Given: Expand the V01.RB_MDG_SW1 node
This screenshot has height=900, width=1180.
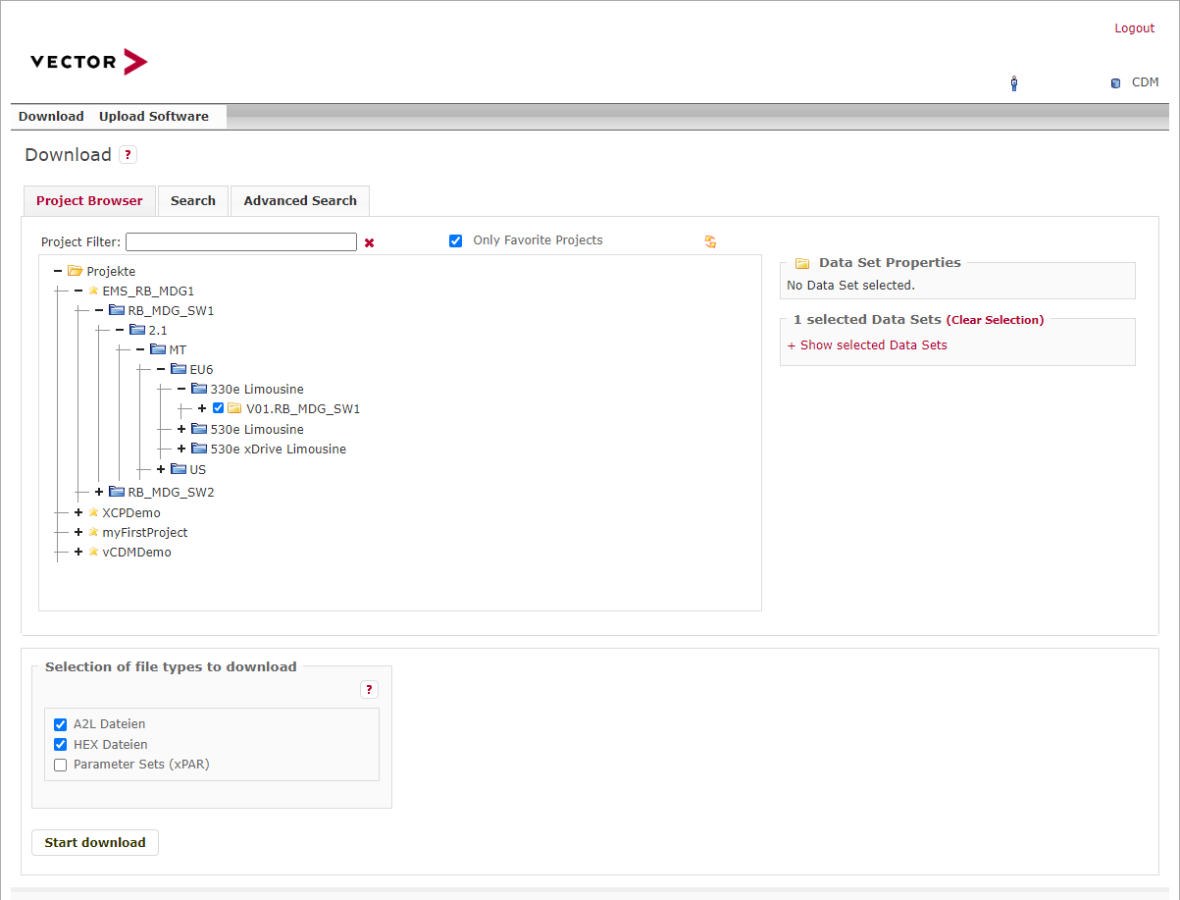Looking at the screenshot, I should [202, 408].
